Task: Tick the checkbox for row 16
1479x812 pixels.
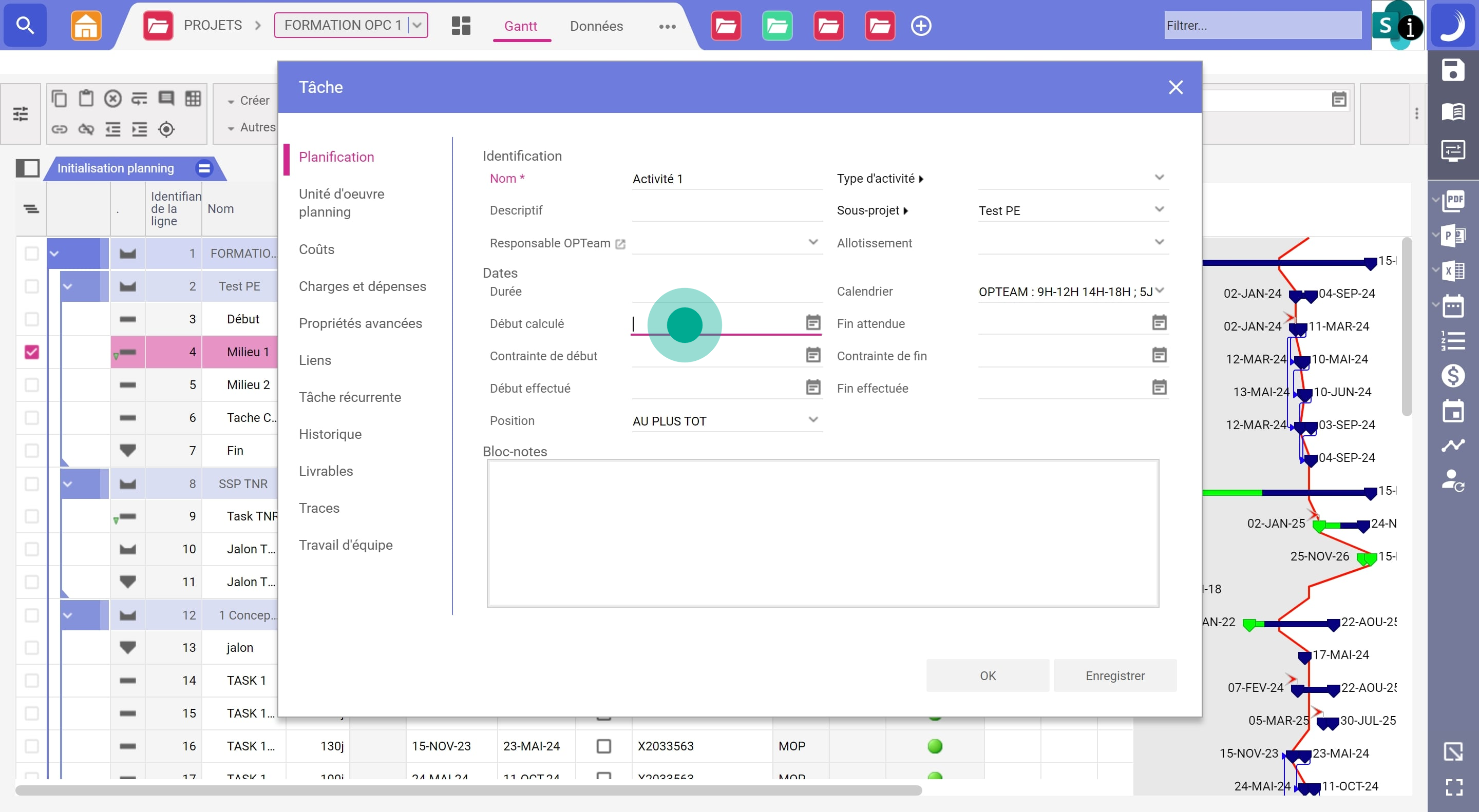Action: 31,746
